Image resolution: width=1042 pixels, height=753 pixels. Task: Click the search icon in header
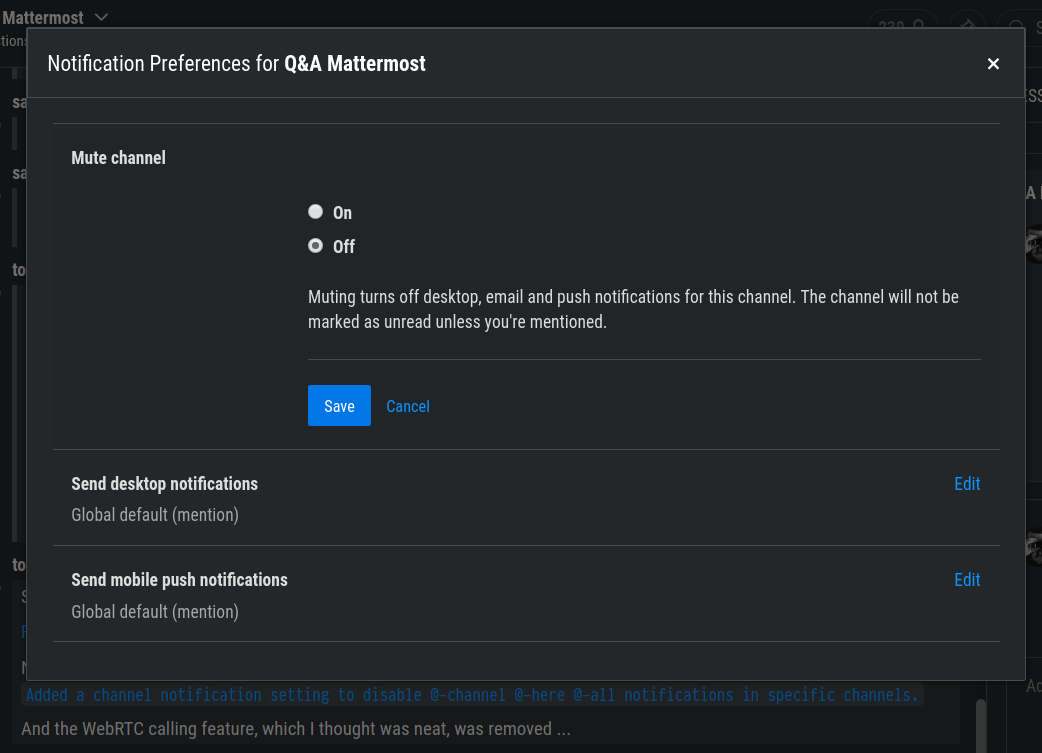click(x=1017, y=24)
